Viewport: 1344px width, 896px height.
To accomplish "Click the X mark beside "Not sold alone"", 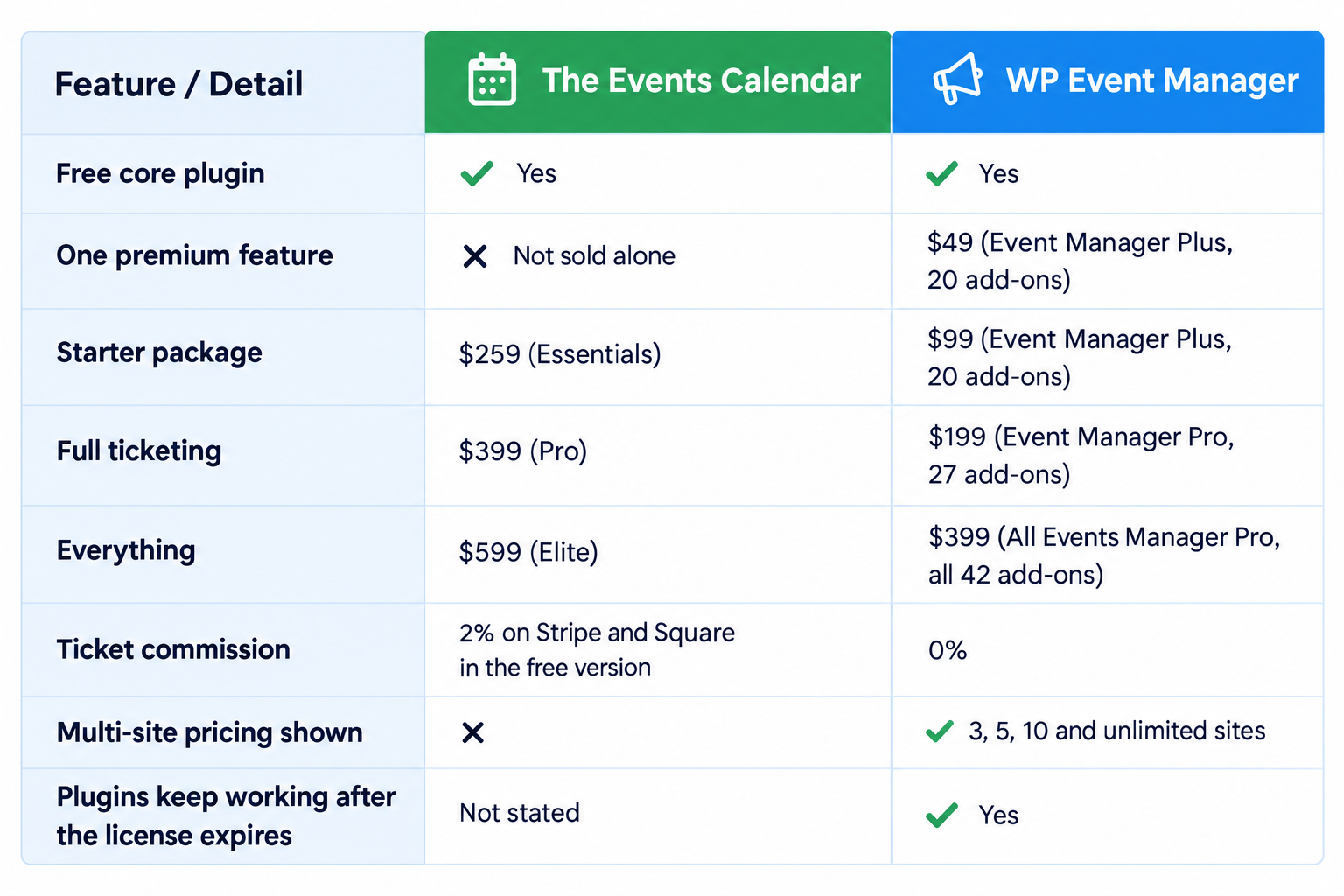I will click(x=475, y=256).
